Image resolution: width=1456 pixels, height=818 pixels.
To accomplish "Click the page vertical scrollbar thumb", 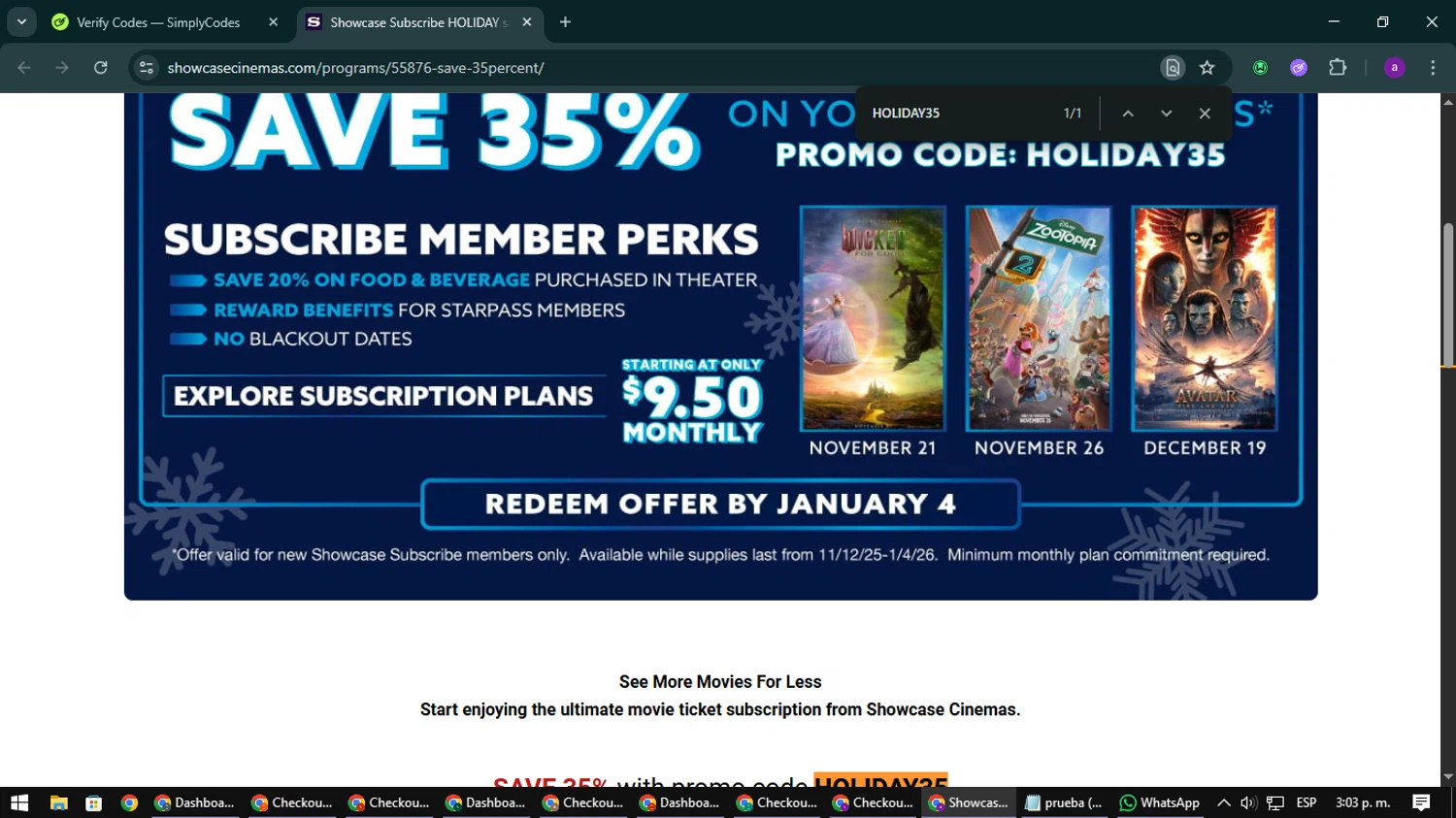I will pos(1448,296).
